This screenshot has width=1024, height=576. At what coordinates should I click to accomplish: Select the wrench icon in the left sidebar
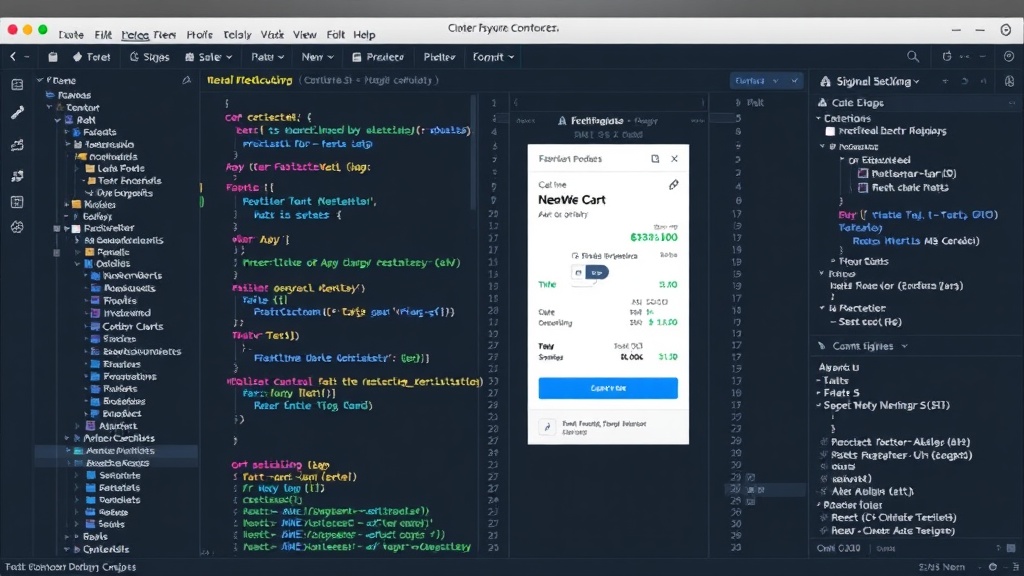click(x=17, y=113)
